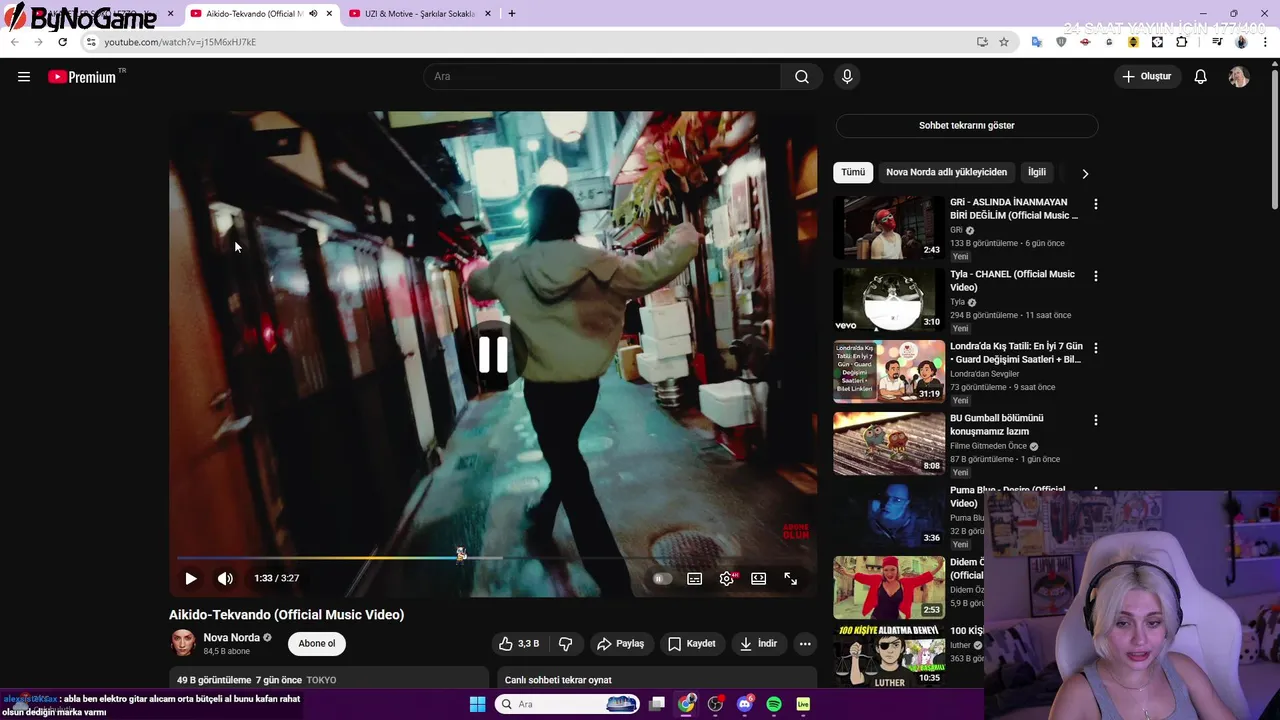Screen dimensions: 1280x720
Task: Switch to theater mode
Action: pos(759,579)
